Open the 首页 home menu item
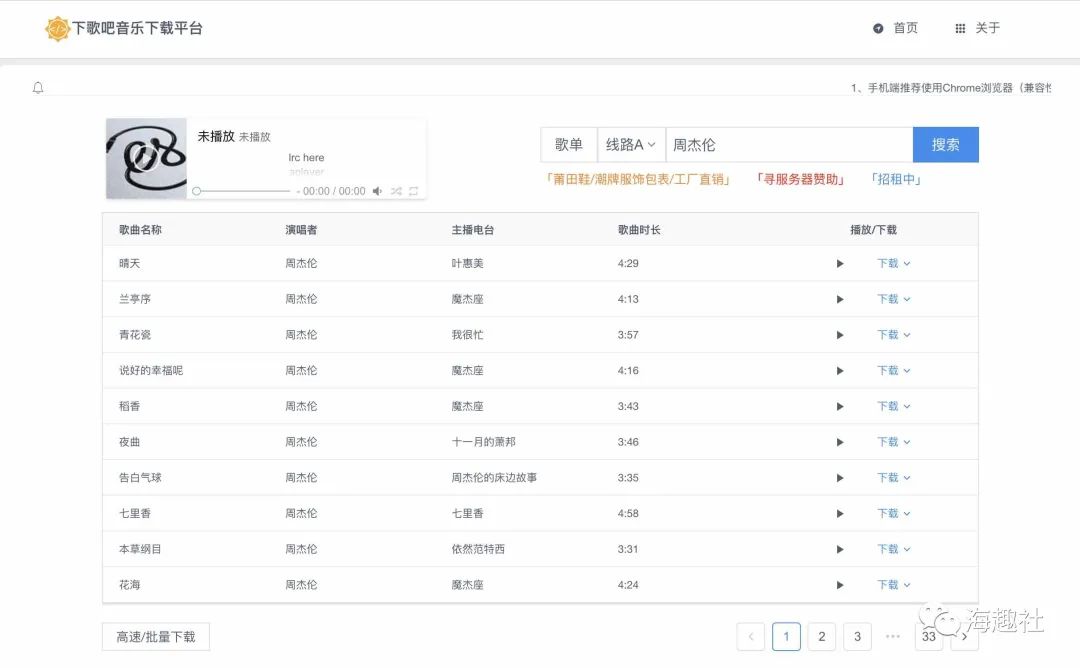The width and height of the screenshot is (1080, 668). [895, 28]
